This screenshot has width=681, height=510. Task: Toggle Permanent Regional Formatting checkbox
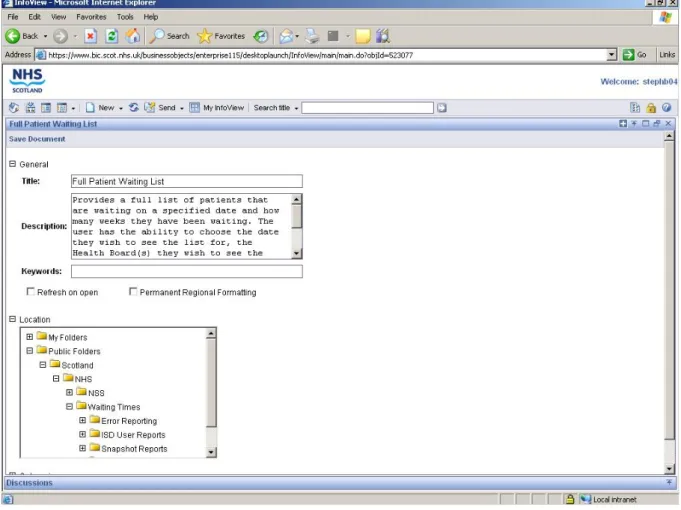pyautogui.click(x=133, y=291)
